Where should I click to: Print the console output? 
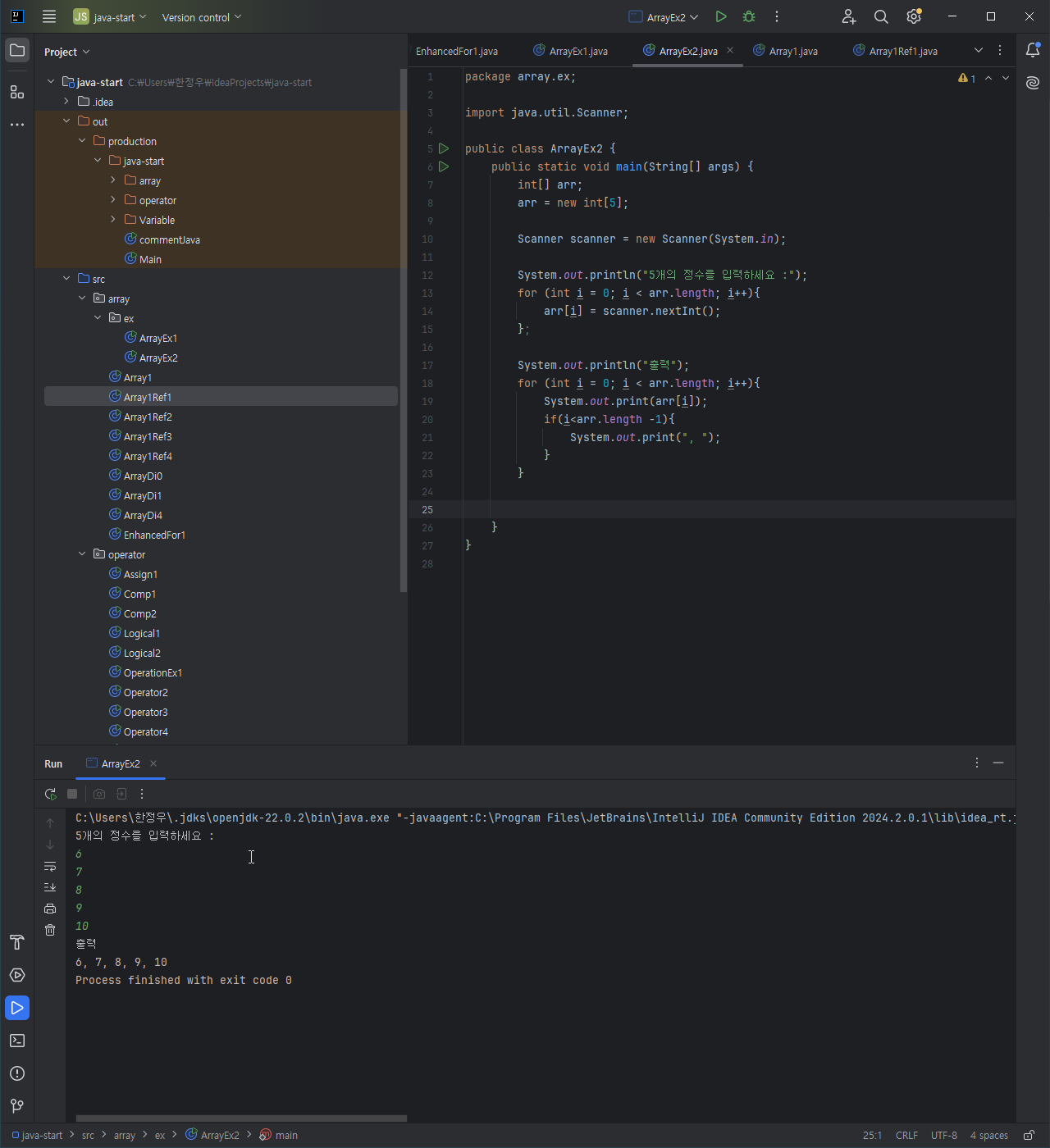click(50, 909)
